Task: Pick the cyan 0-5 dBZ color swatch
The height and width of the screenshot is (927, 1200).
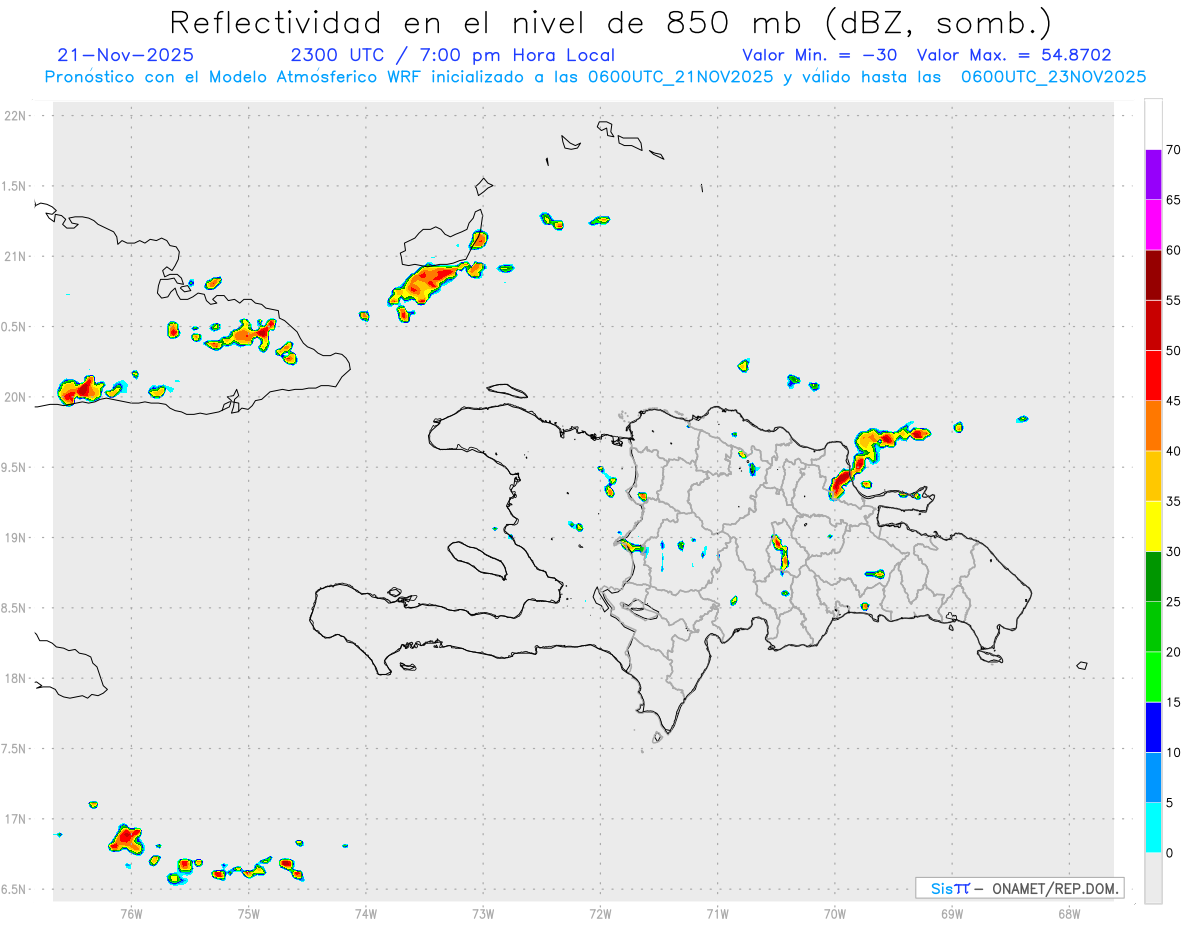Action: [x=1153, y=828]
